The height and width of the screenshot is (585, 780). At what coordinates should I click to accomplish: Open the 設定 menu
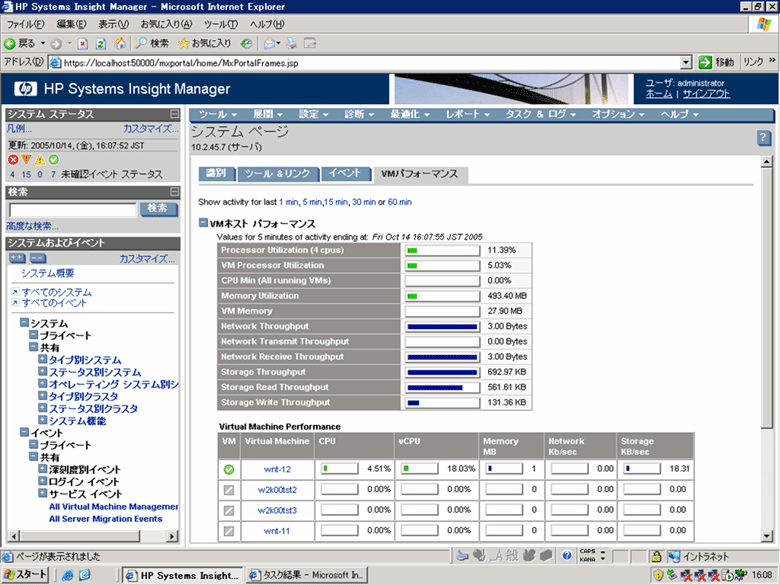pos(313,114)
